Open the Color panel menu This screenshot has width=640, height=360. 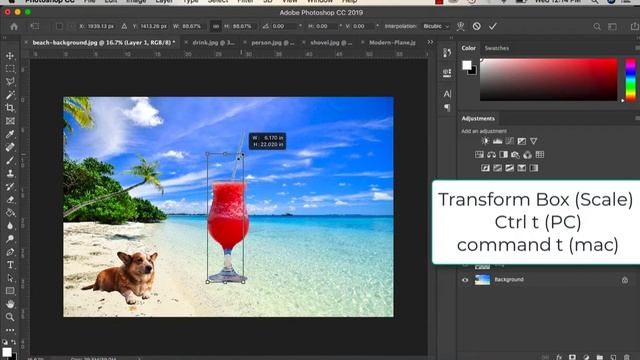638,48
